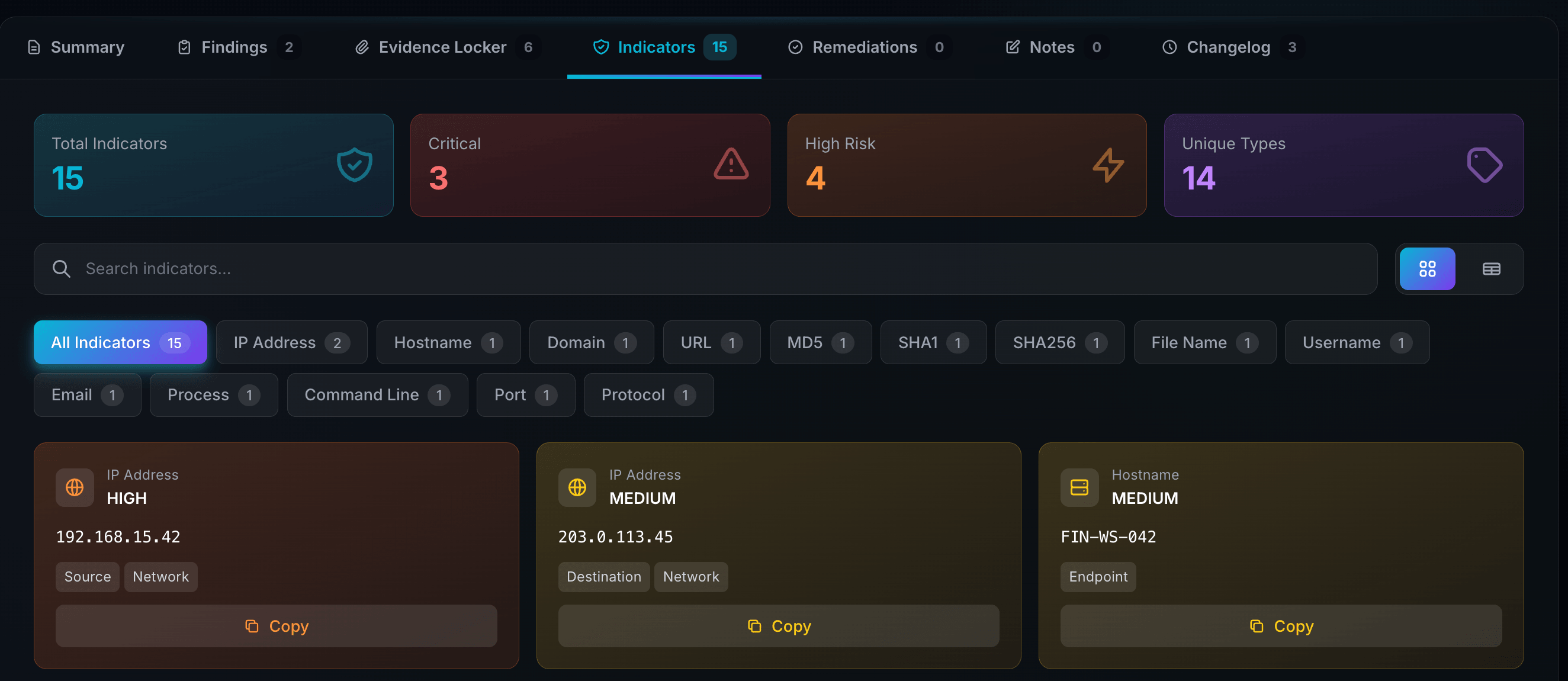The height and width of the screenshot is (681, 1568).
Task: Click the paperclip icon next to Evidence Locker
Action: [364, 47]
